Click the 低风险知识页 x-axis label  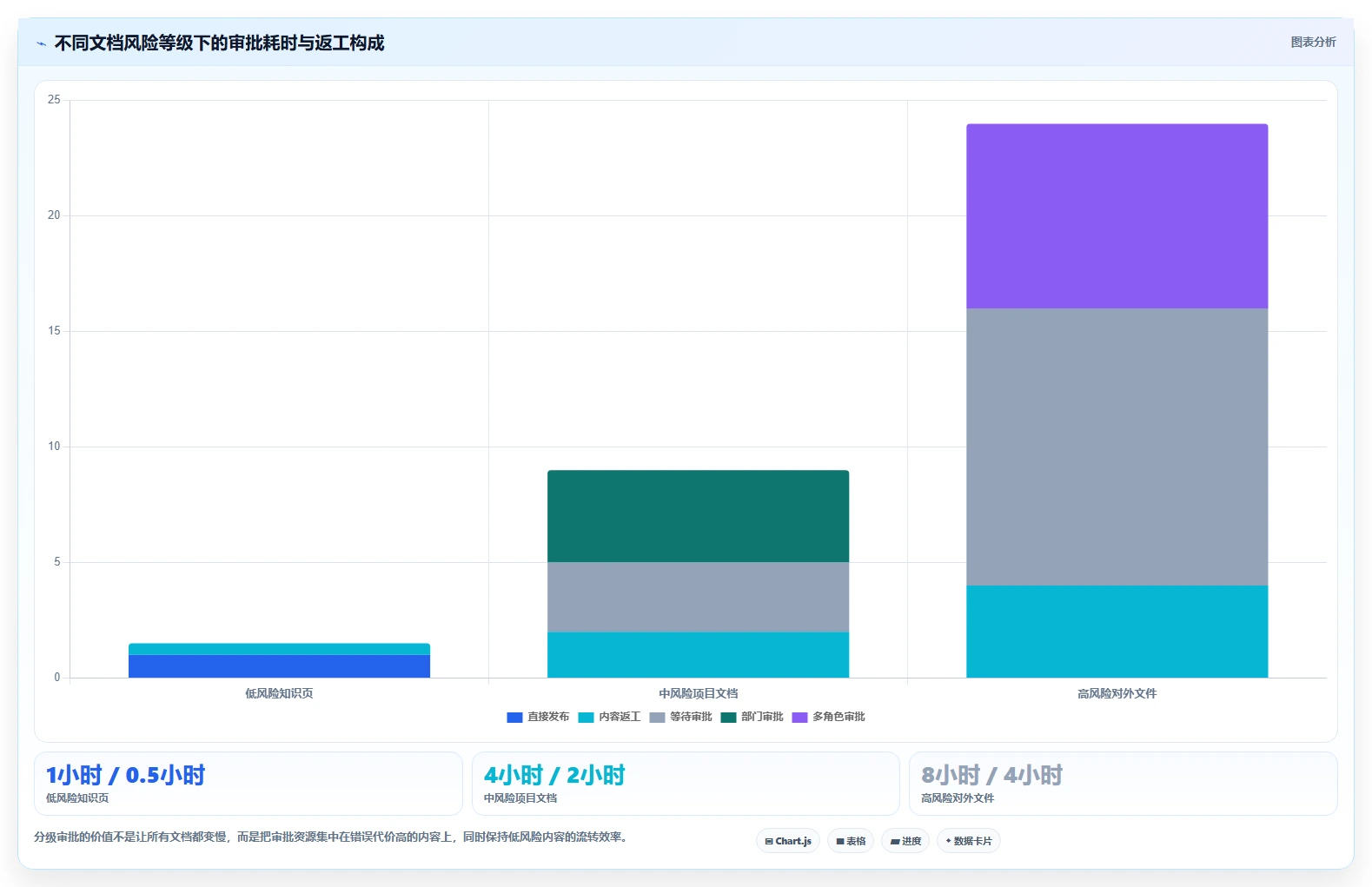click(x=279, y=693)
